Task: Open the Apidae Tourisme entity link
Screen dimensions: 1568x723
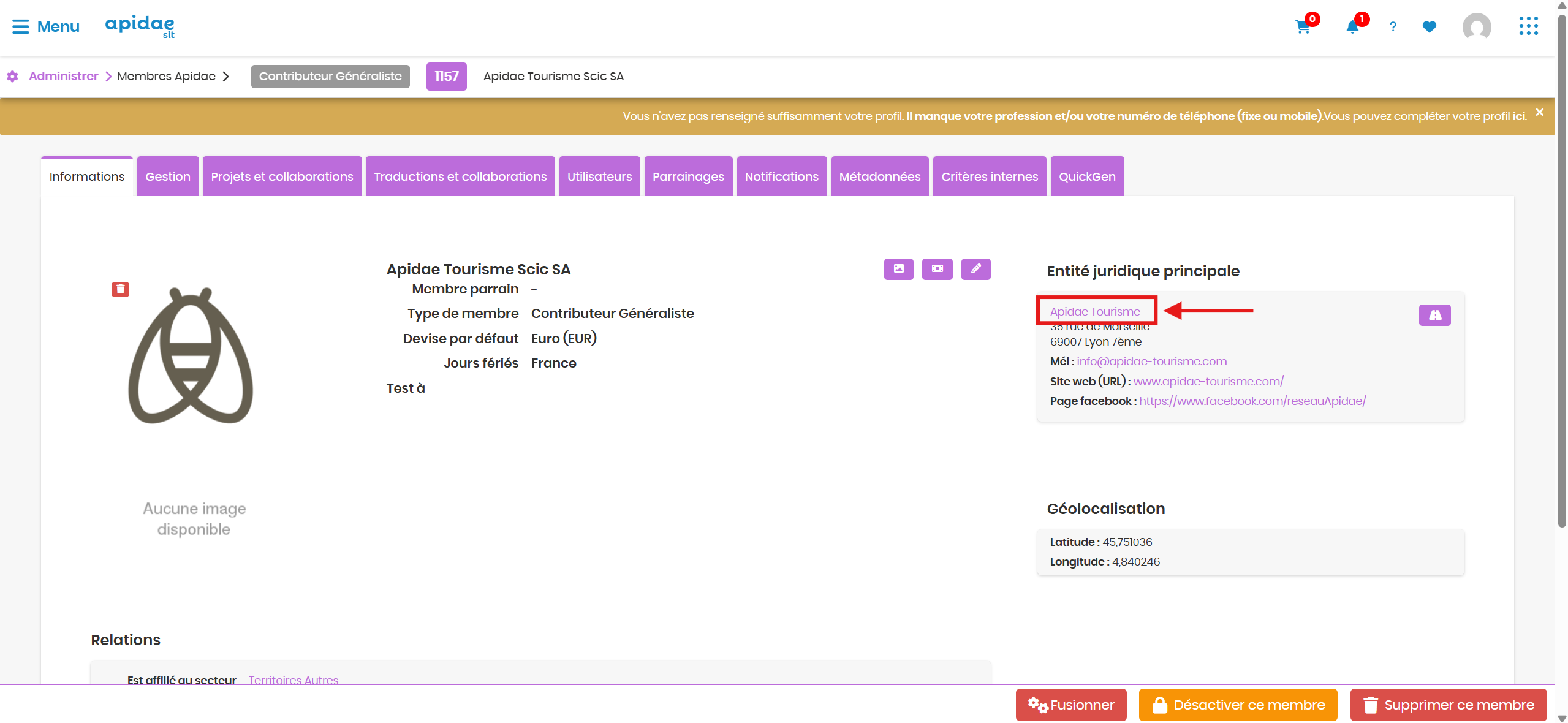Action: [x=1095, y=311]
